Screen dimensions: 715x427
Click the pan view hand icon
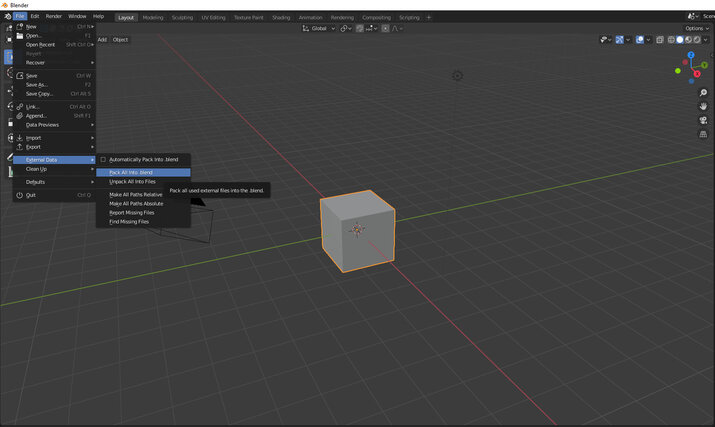coord(703,106)
